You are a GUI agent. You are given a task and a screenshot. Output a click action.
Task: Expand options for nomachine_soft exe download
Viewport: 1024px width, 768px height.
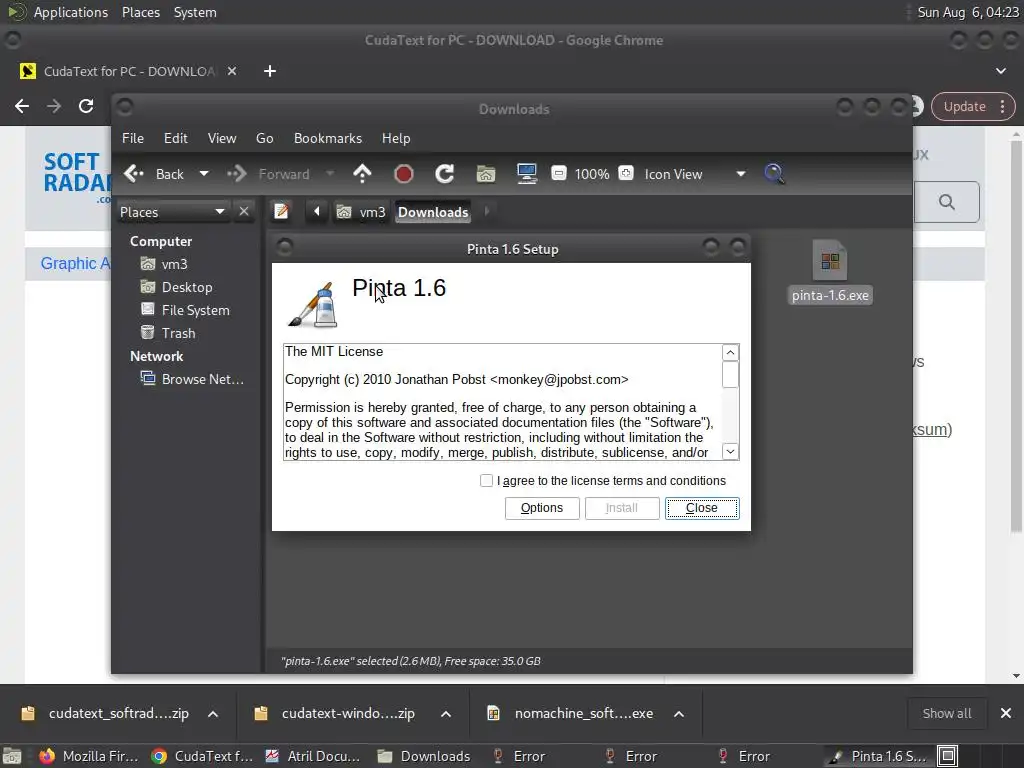(679, 714)
